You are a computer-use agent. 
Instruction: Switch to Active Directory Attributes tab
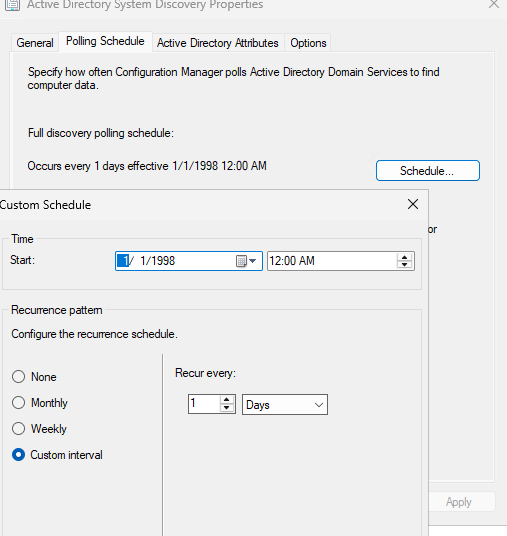pos(218,43)
